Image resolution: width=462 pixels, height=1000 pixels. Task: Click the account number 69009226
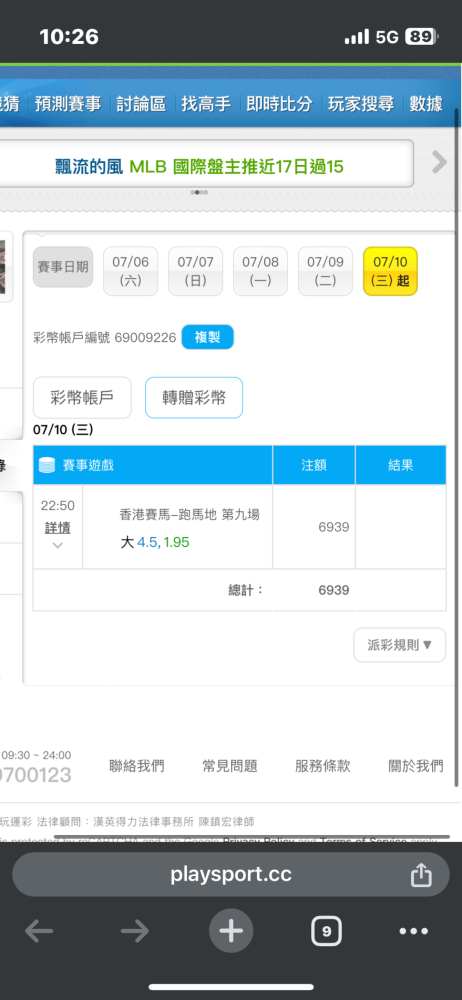coord(145,337)
